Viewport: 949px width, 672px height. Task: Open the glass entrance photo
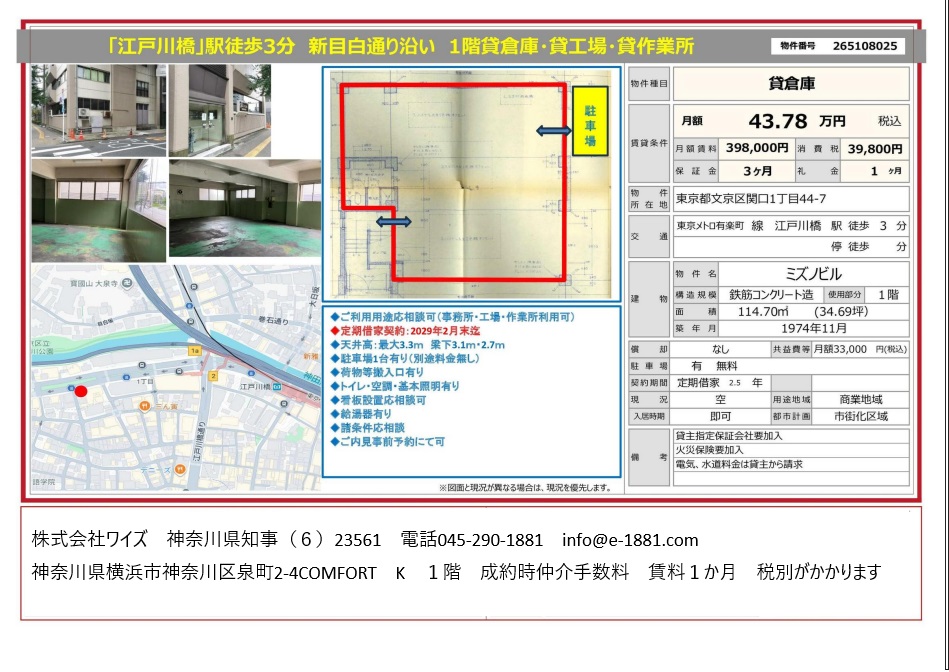[x=220, y=111]
